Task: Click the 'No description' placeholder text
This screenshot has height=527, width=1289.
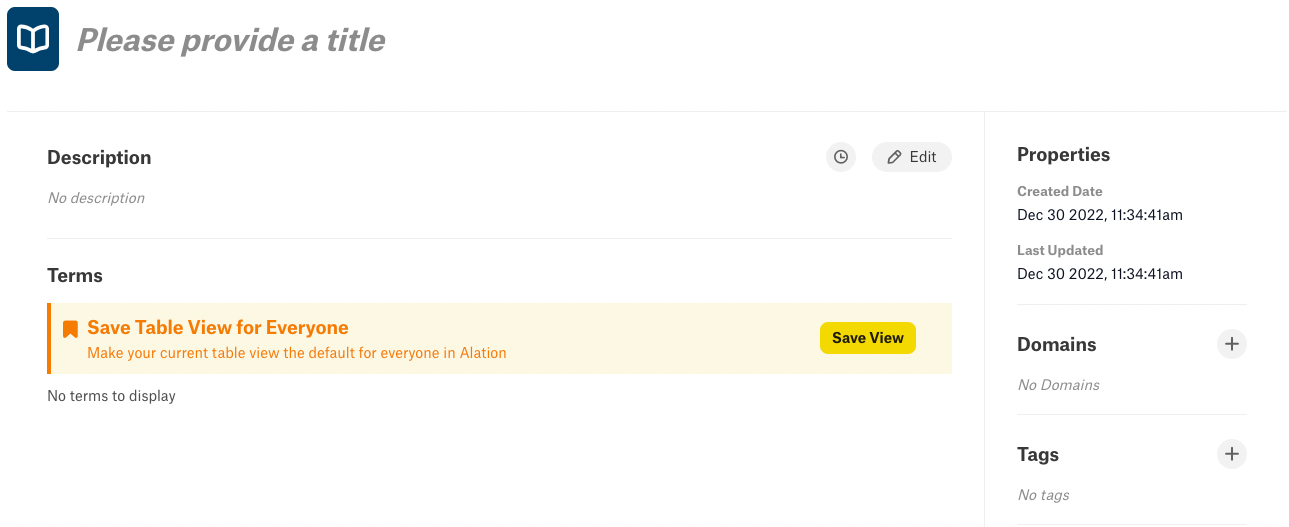Action: coord(96,198)
